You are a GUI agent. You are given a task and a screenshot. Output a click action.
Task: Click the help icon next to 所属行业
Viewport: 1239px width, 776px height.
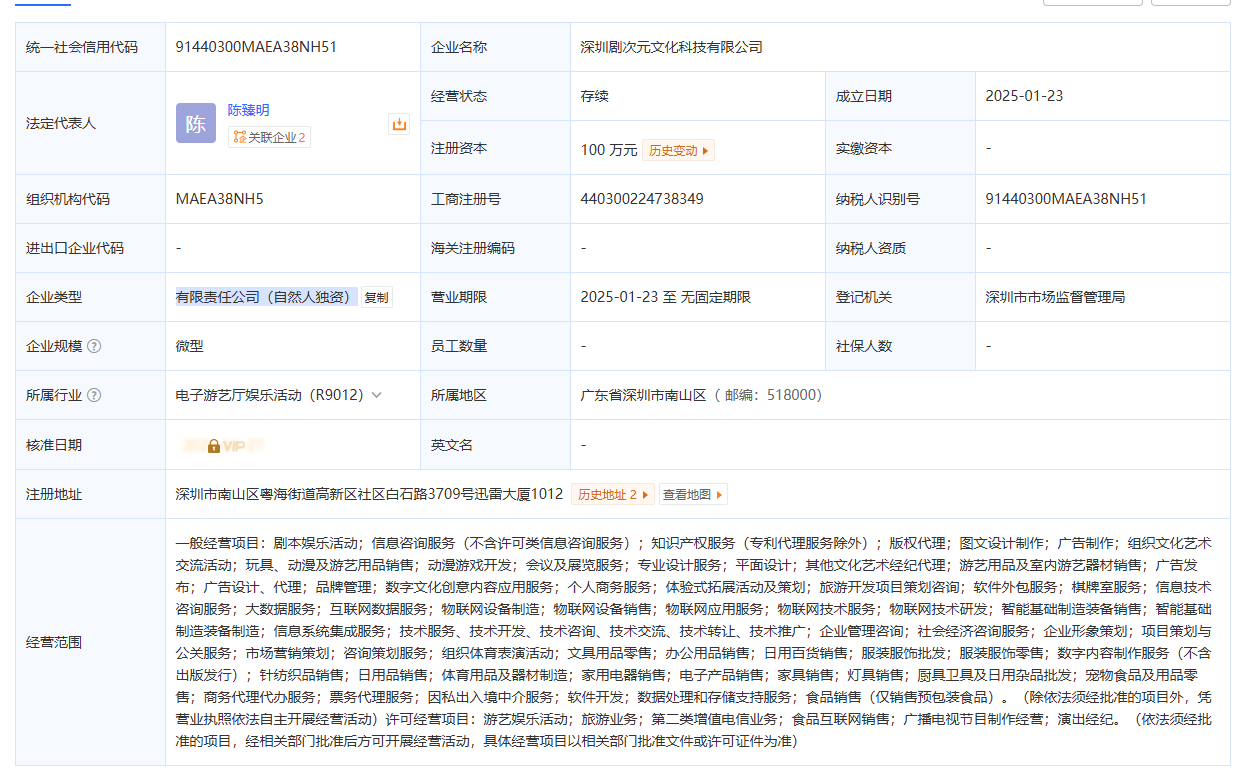pyautogui.click(x=94, y=395)
